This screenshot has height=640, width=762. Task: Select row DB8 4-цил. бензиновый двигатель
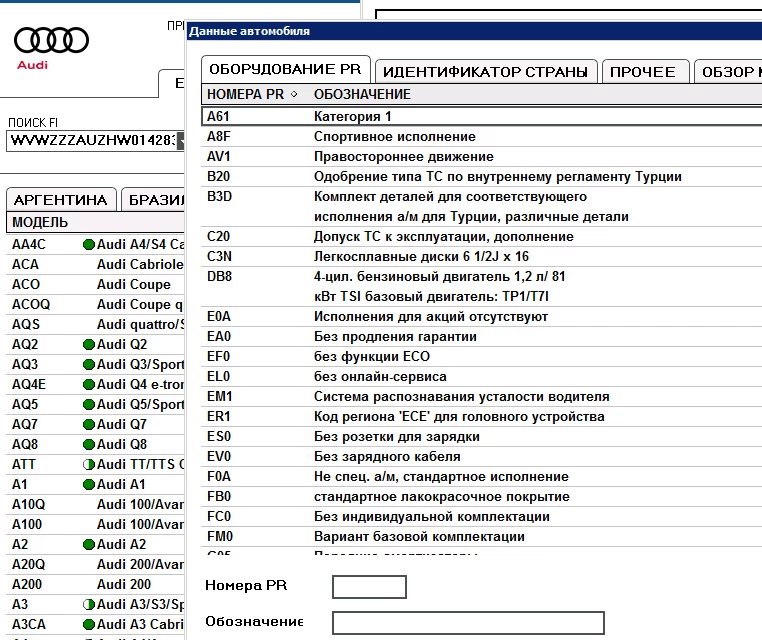(482, 286)
